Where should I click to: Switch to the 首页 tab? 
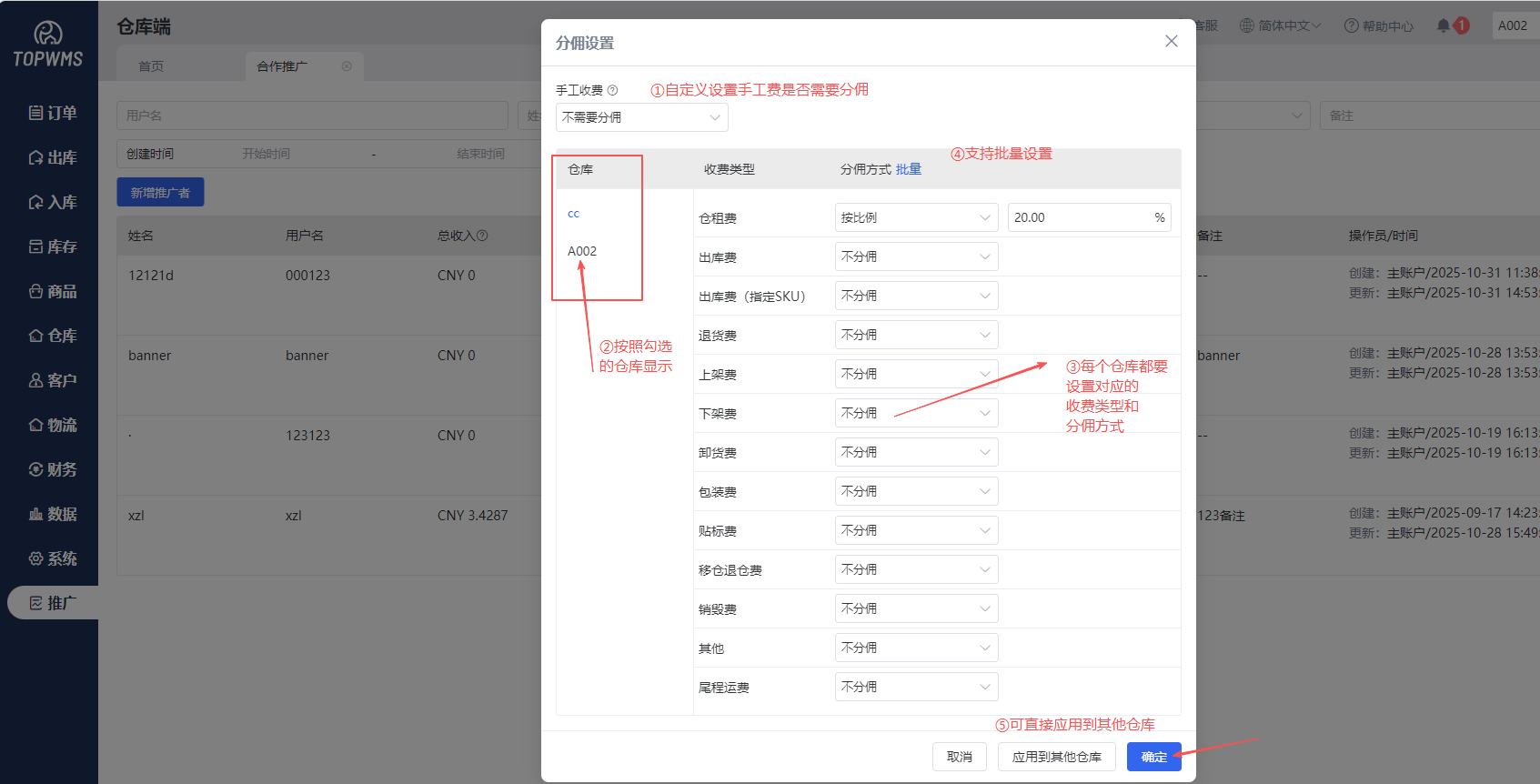(151, 66)
